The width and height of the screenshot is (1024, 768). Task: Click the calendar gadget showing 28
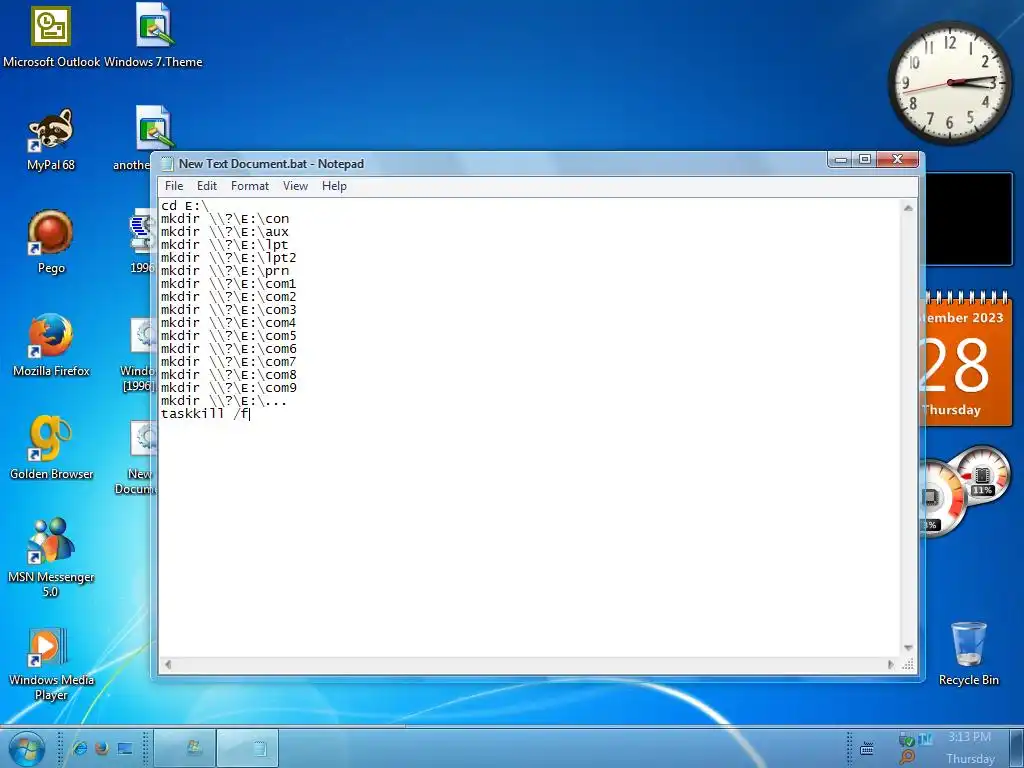click(x=965, y=358)
